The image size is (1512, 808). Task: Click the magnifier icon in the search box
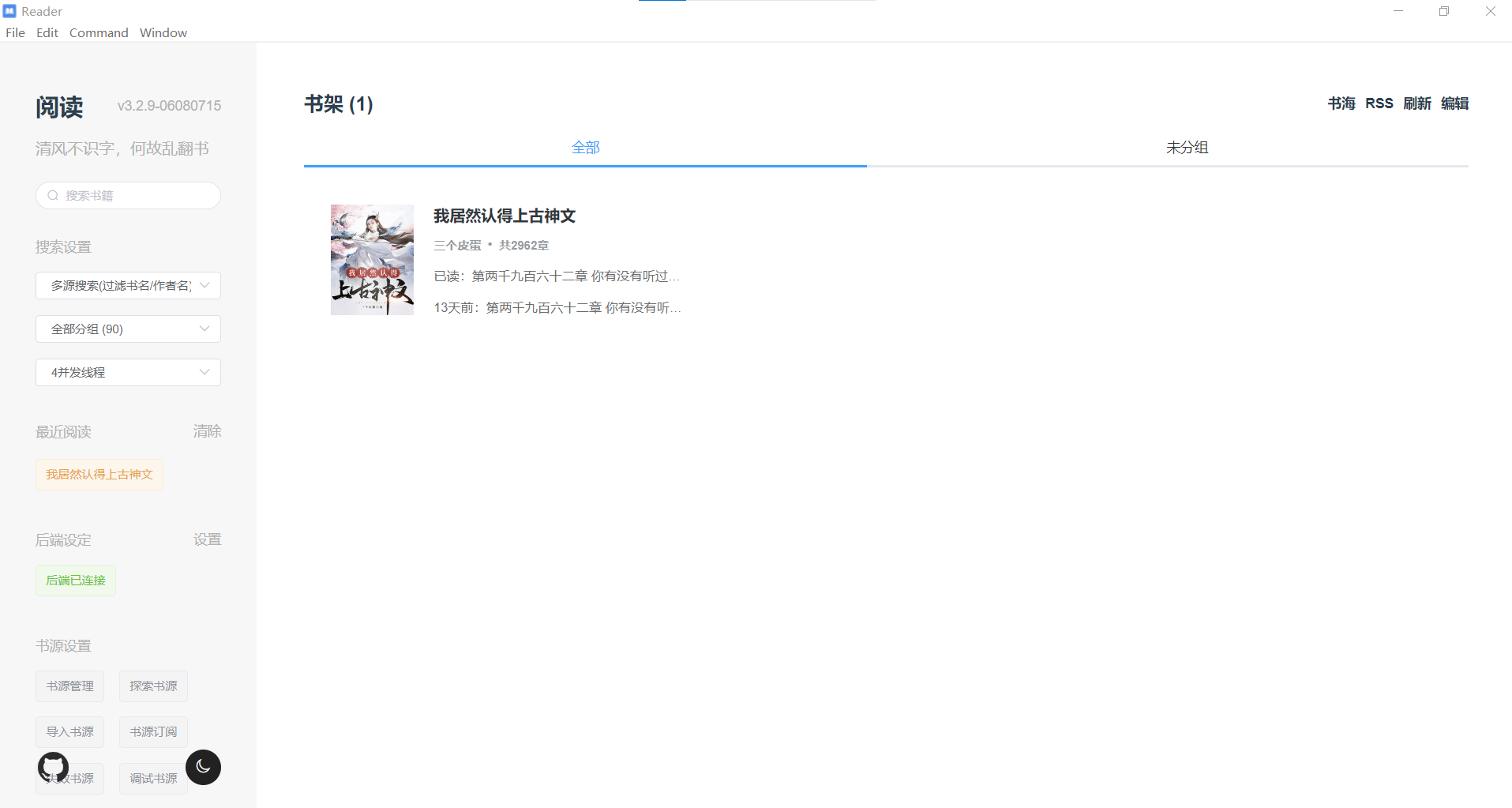click(x=53, y=195)
